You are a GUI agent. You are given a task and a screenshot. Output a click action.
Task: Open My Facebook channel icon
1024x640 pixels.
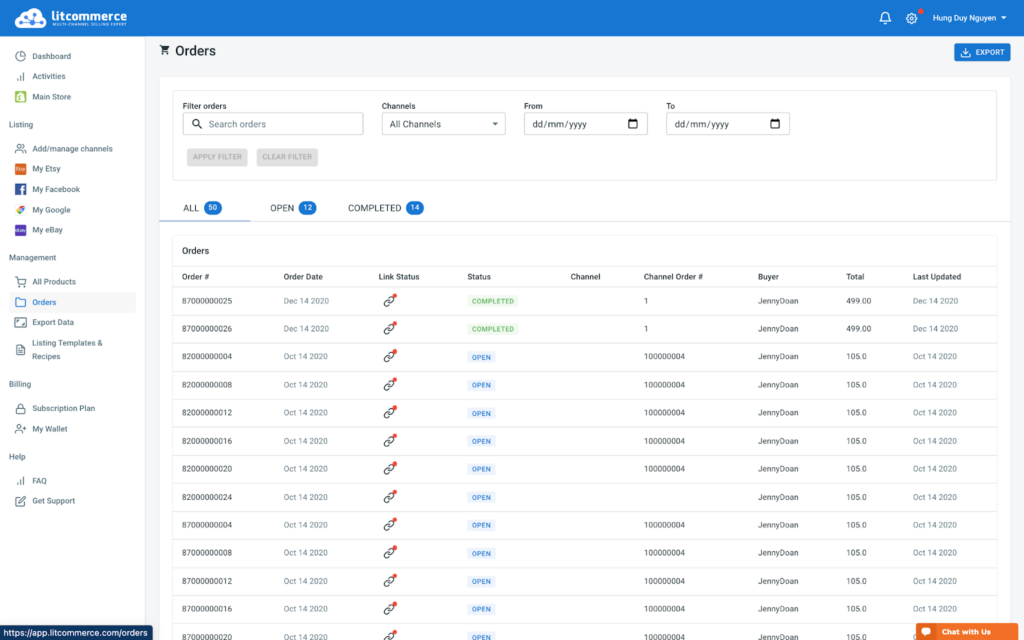tap(20, 189)
